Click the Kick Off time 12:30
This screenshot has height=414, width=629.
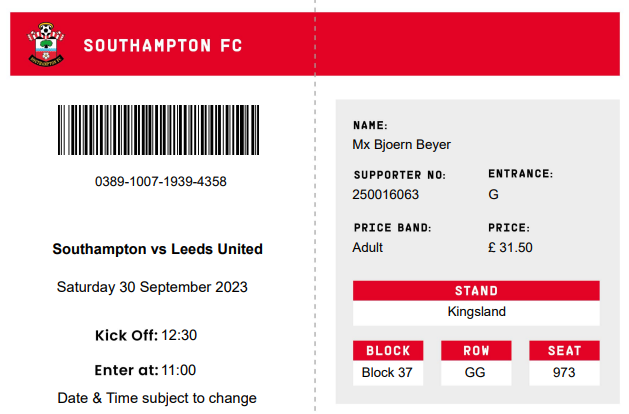tap(179, 335)
